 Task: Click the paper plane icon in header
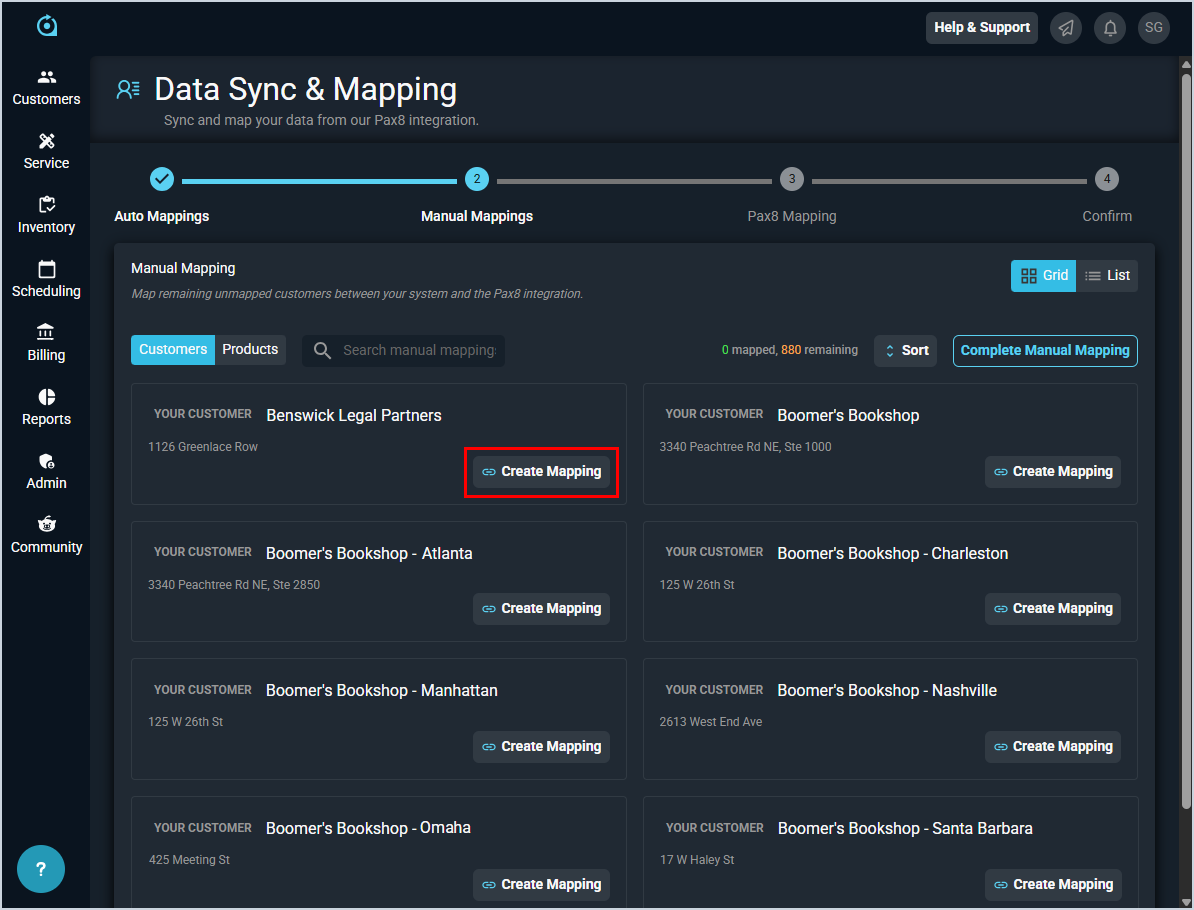pos(1066,28)
